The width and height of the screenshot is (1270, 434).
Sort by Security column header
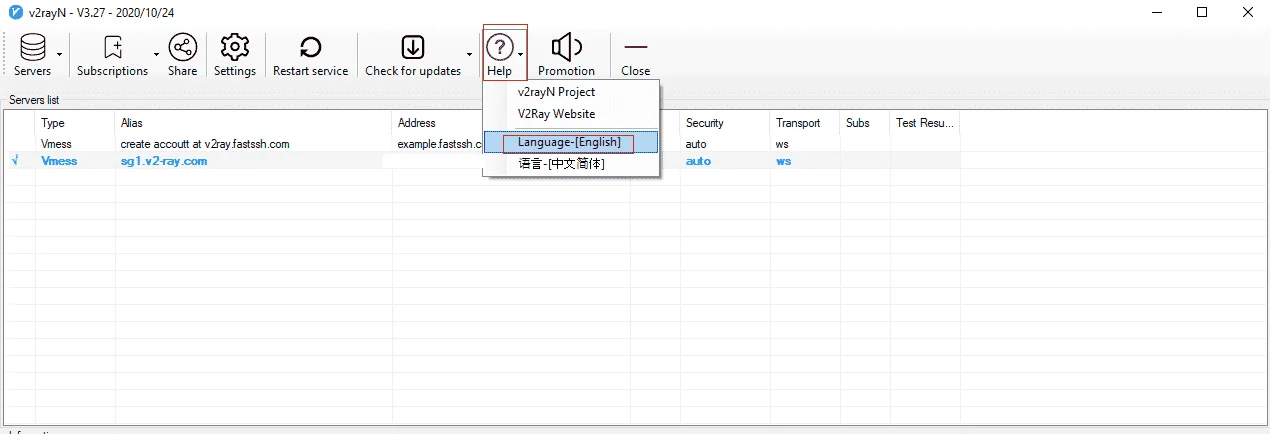pos(725,123)
